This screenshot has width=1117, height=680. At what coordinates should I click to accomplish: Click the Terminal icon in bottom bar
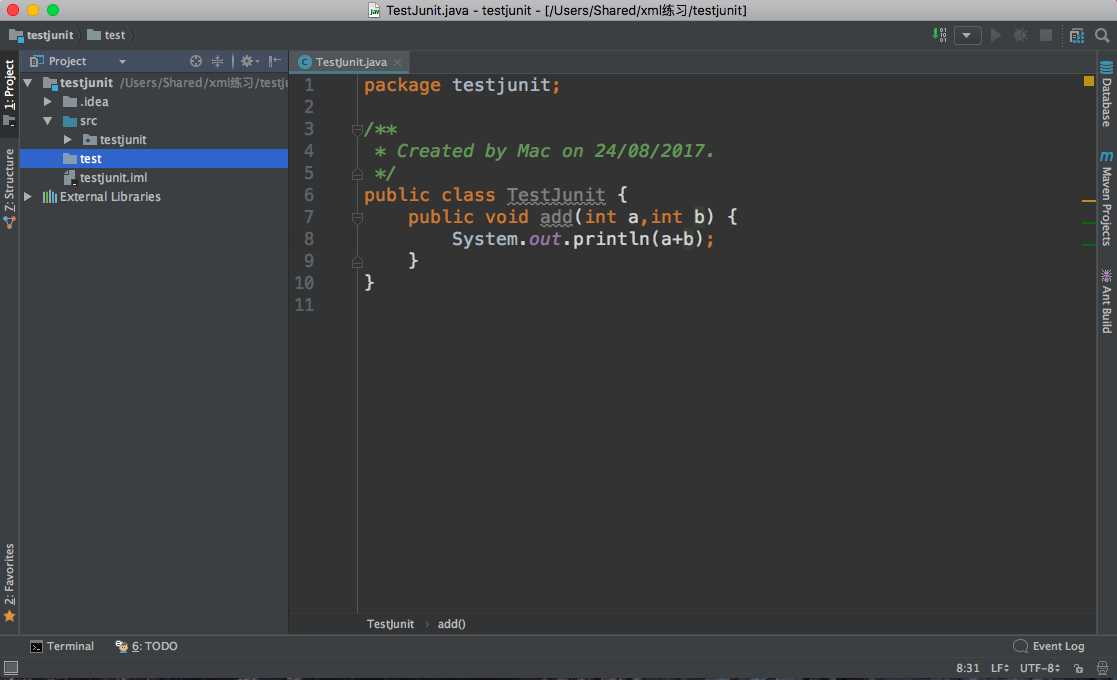(36, 647)
